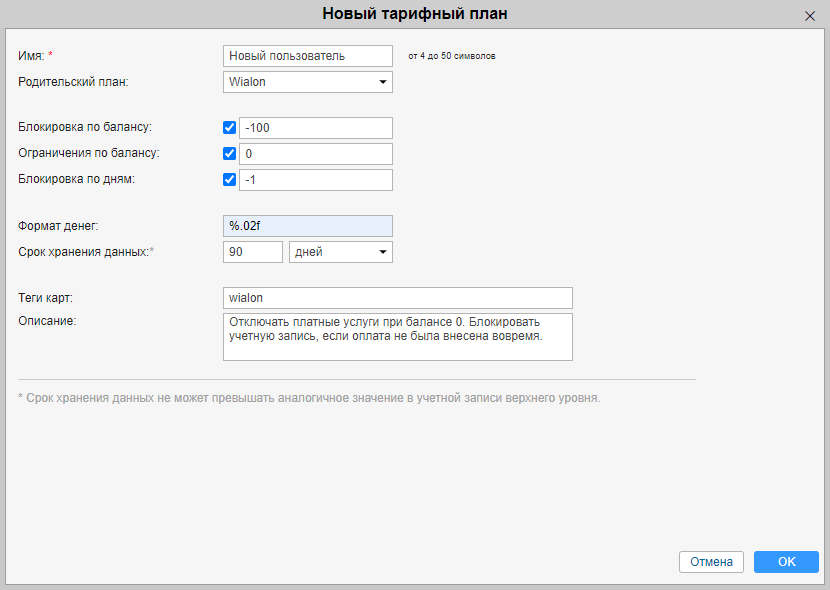Click inside the 'Описание' text area

(x=398, y=337)
